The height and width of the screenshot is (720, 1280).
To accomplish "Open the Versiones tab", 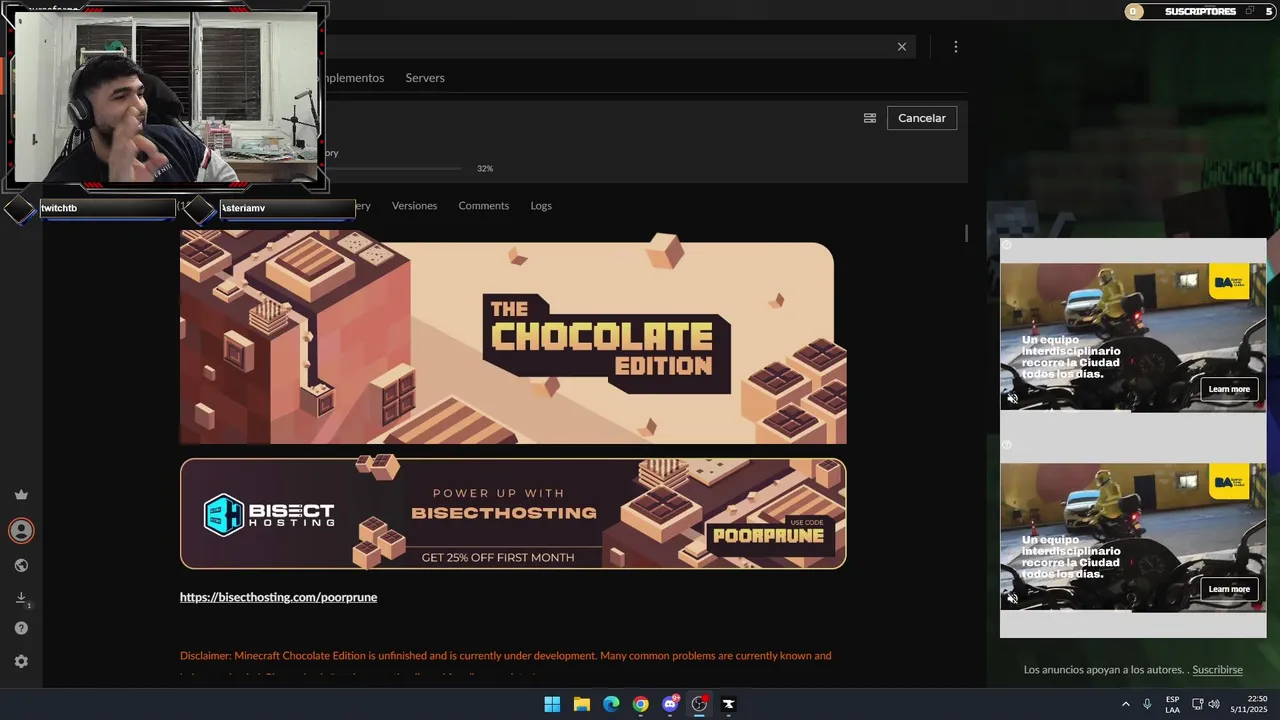I will [414, 205].
